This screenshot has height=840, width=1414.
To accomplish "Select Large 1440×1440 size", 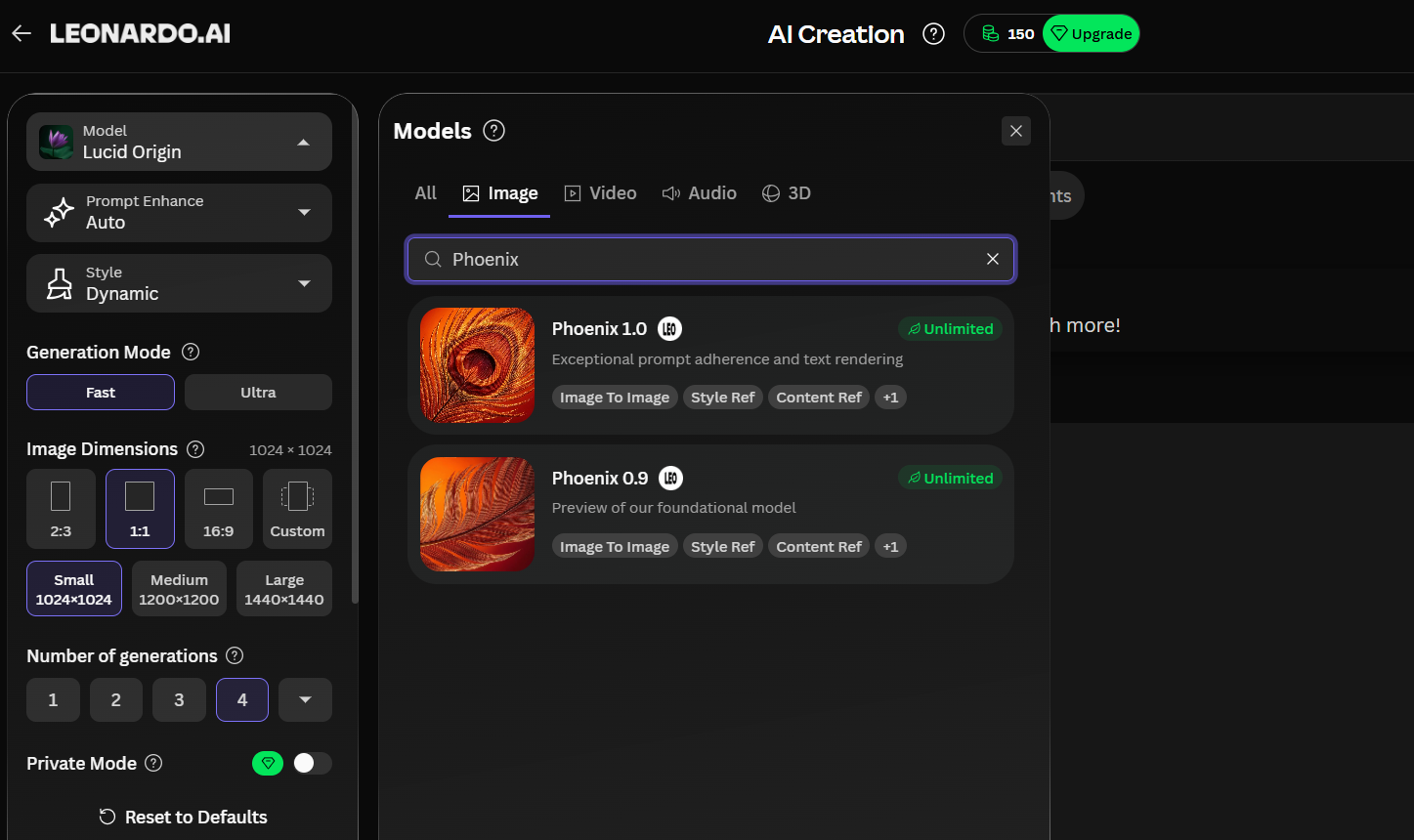I will (x=284, y=589).
